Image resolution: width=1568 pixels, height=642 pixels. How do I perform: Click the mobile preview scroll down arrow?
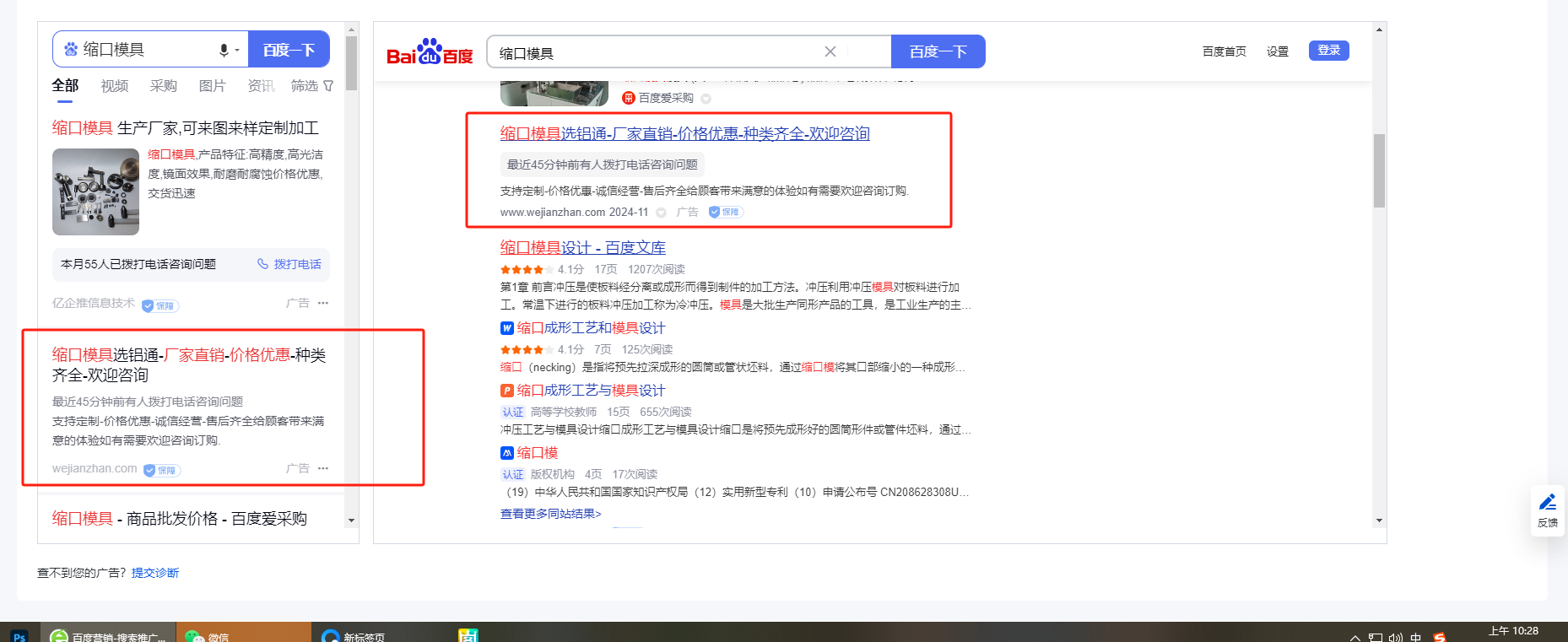coord(351,521)
